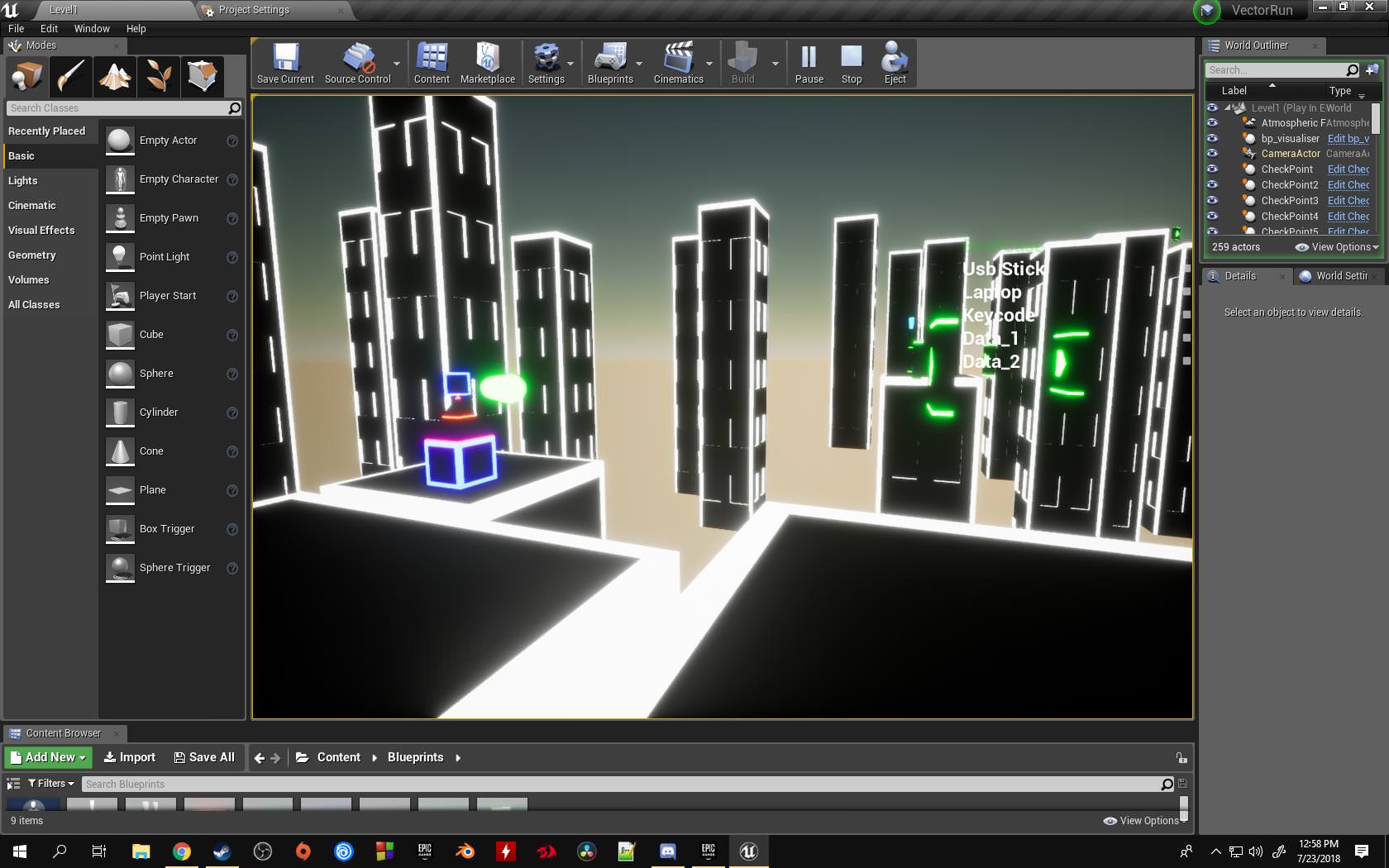Expand Blueprints dropdown arrow
Screen dimensions: 1389x868
click(x=639, y=64)
